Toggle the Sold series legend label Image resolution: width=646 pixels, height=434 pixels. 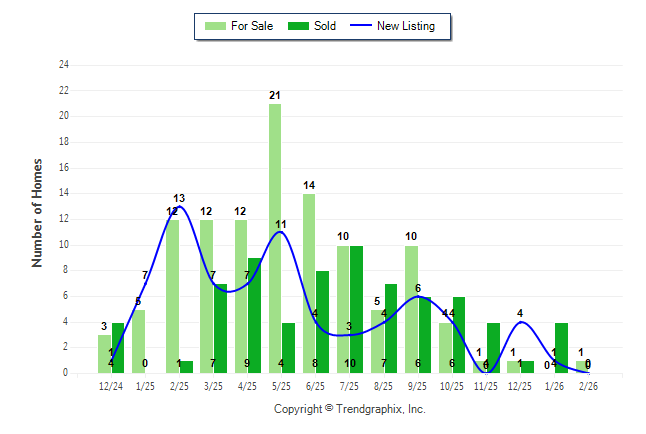coord(327,26)
